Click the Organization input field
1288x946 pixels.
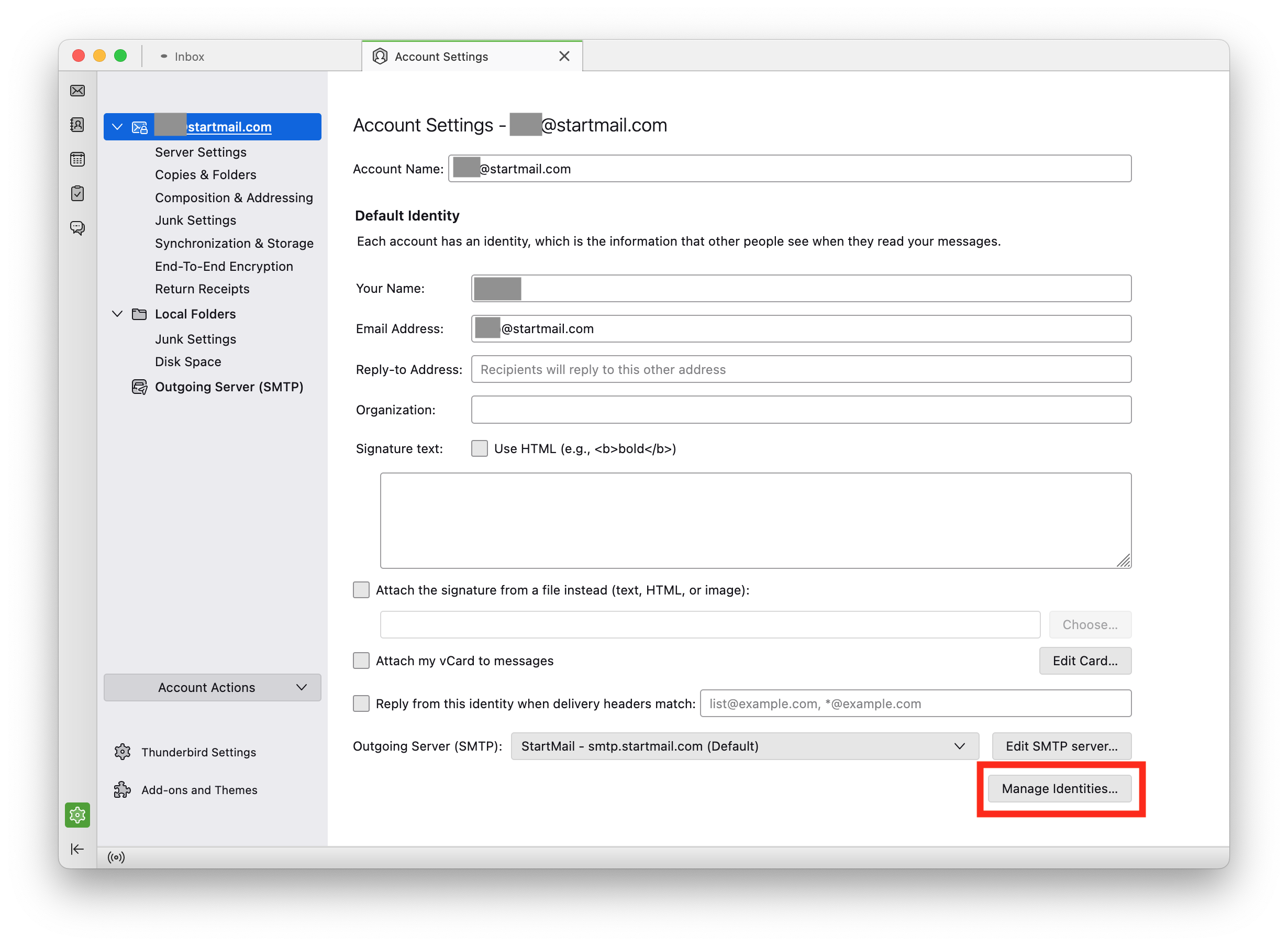point(802,410)
